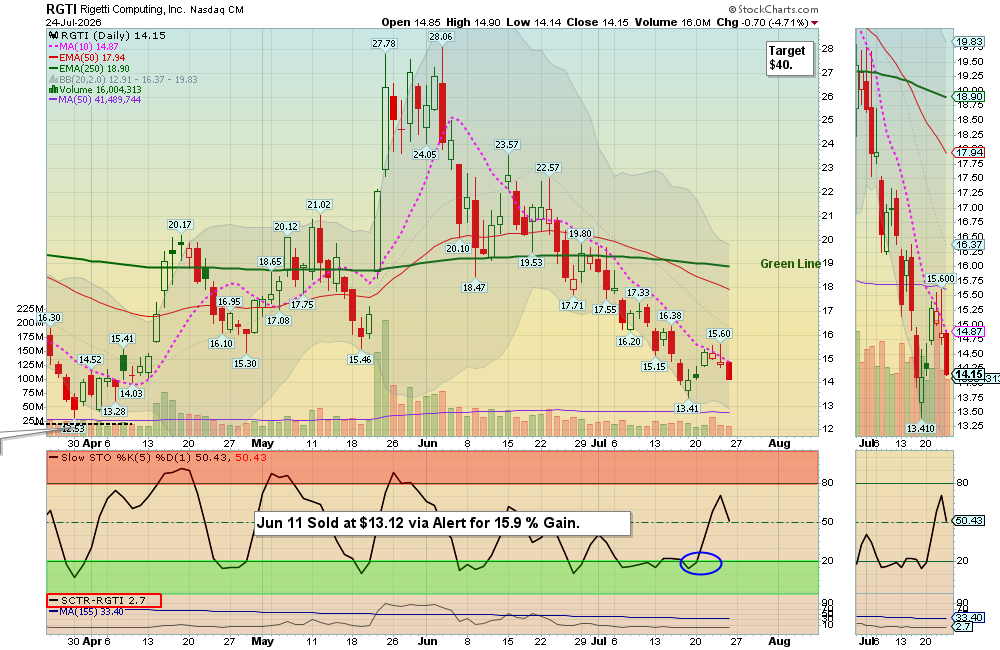The width and height of the screenshot is (1000, 650).
Task: Click the 'Target $40.' annotation box
Action: [790, 58]
